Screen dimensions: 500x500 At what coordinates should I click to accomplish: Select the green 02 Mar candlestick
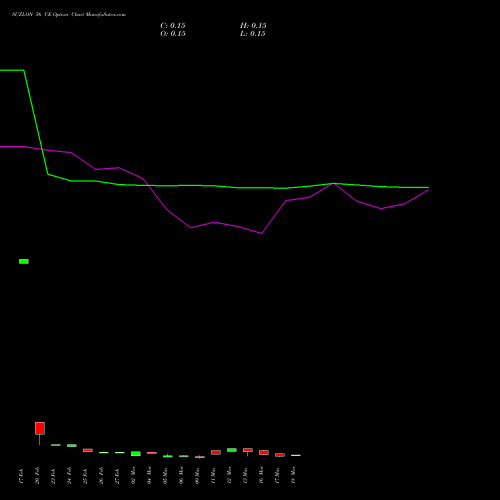pos(136,454)
